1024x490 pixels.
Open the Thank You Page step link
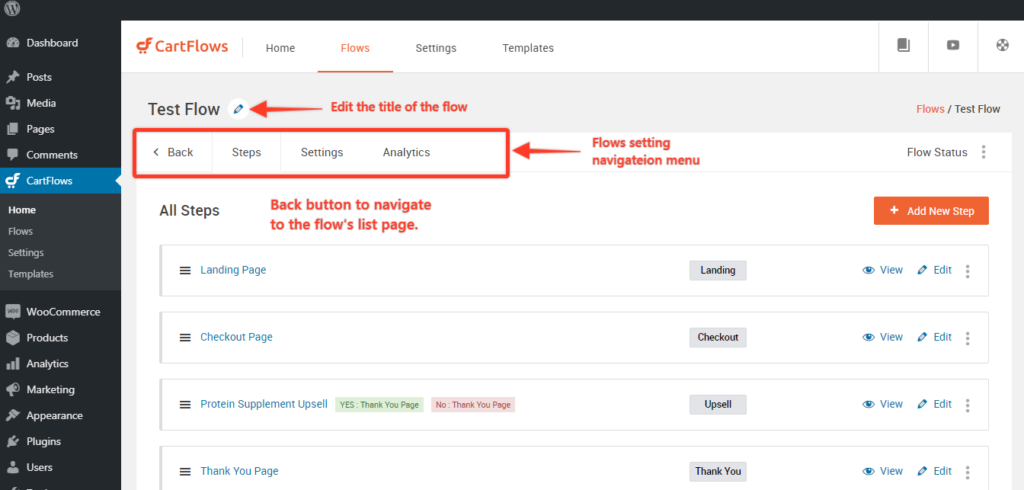coord(239,471)
